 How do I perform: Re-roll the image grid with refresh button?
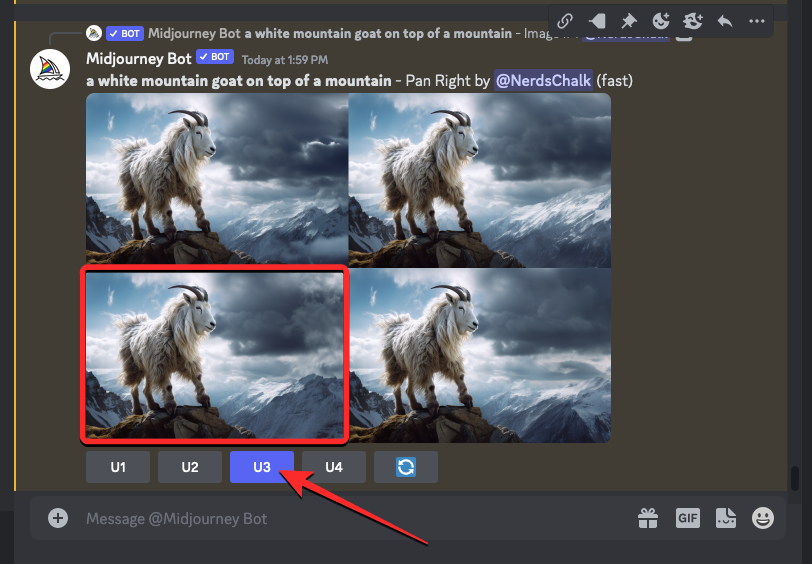coord(406,467)
